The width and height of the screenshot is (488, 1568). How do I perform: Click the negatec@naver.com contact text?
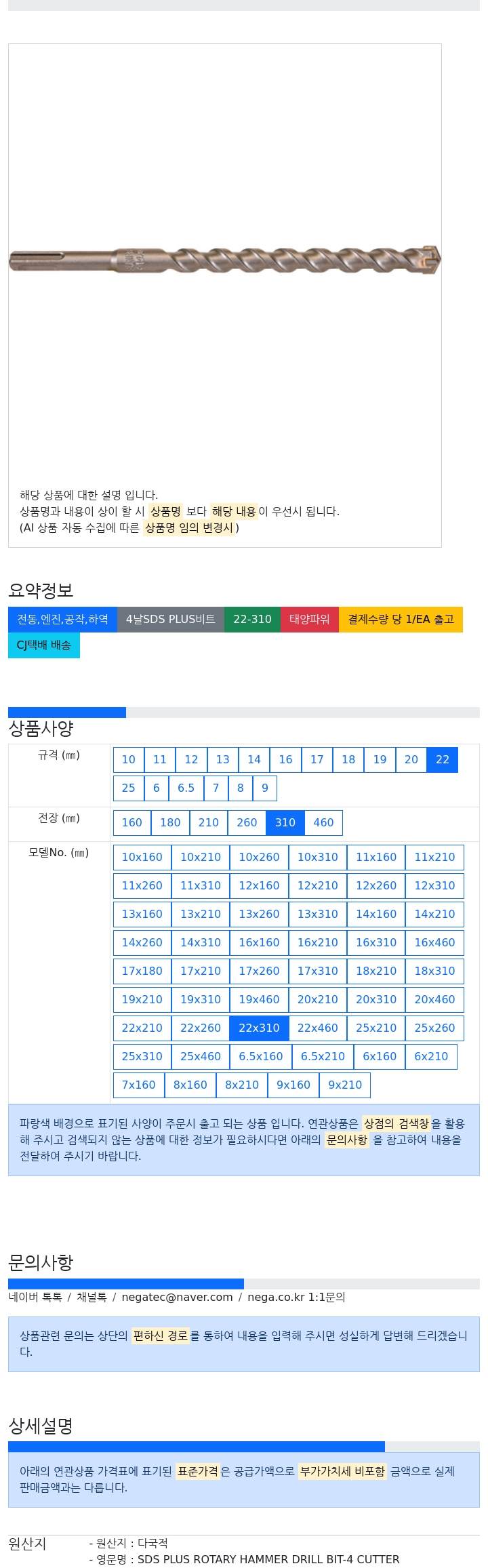[177, 1297]
